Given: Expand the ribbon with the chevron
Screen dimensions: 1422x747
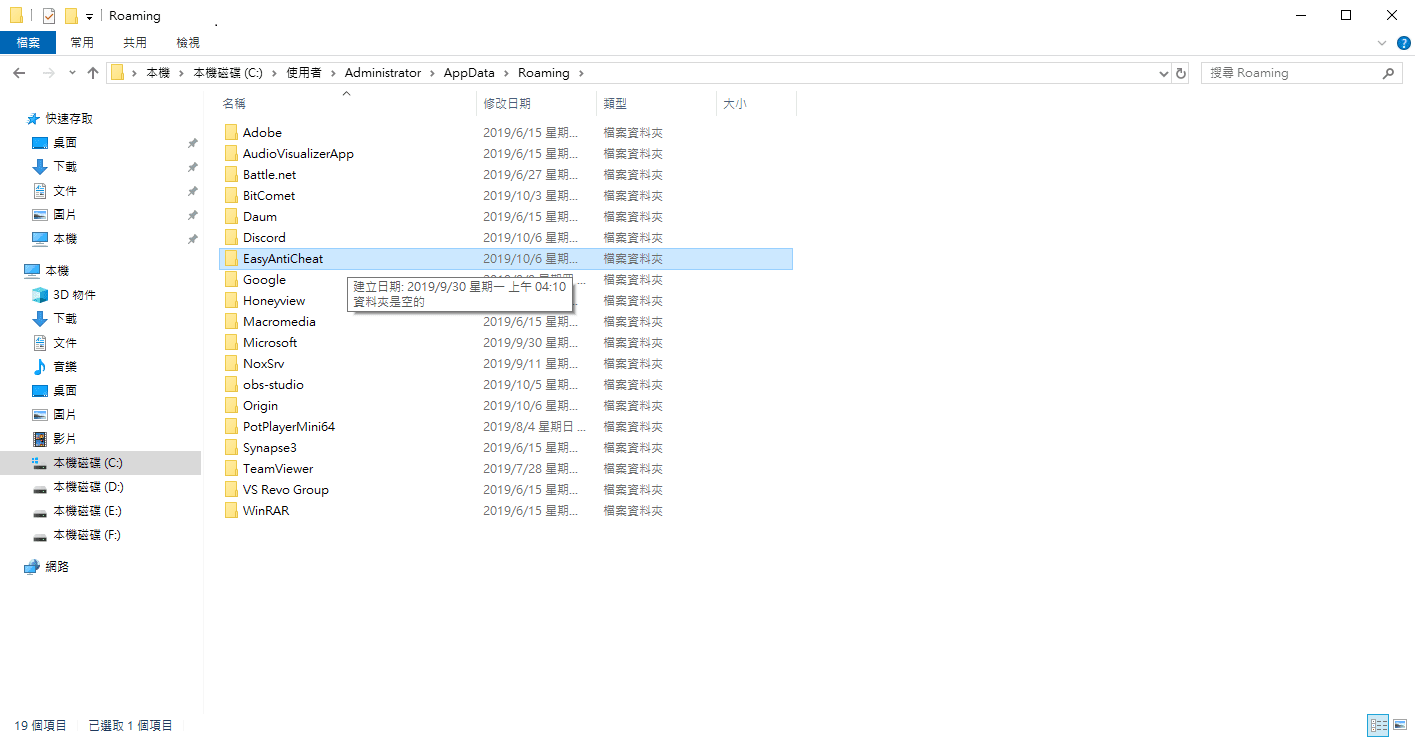Looking at the screenshot, I should tap(1382, 43).
